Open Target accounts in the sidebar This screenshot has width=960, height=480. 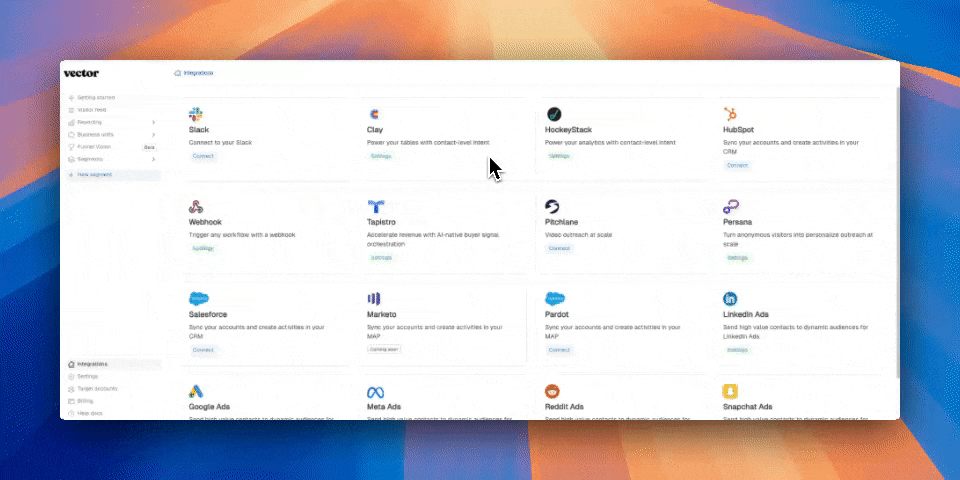pyautogui.click(x=113, y=389)
